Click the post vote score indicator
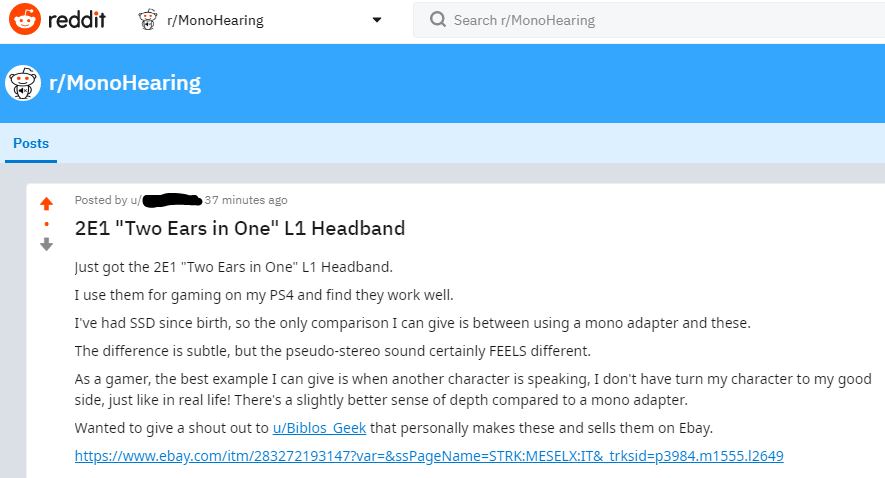 [46, 224]
